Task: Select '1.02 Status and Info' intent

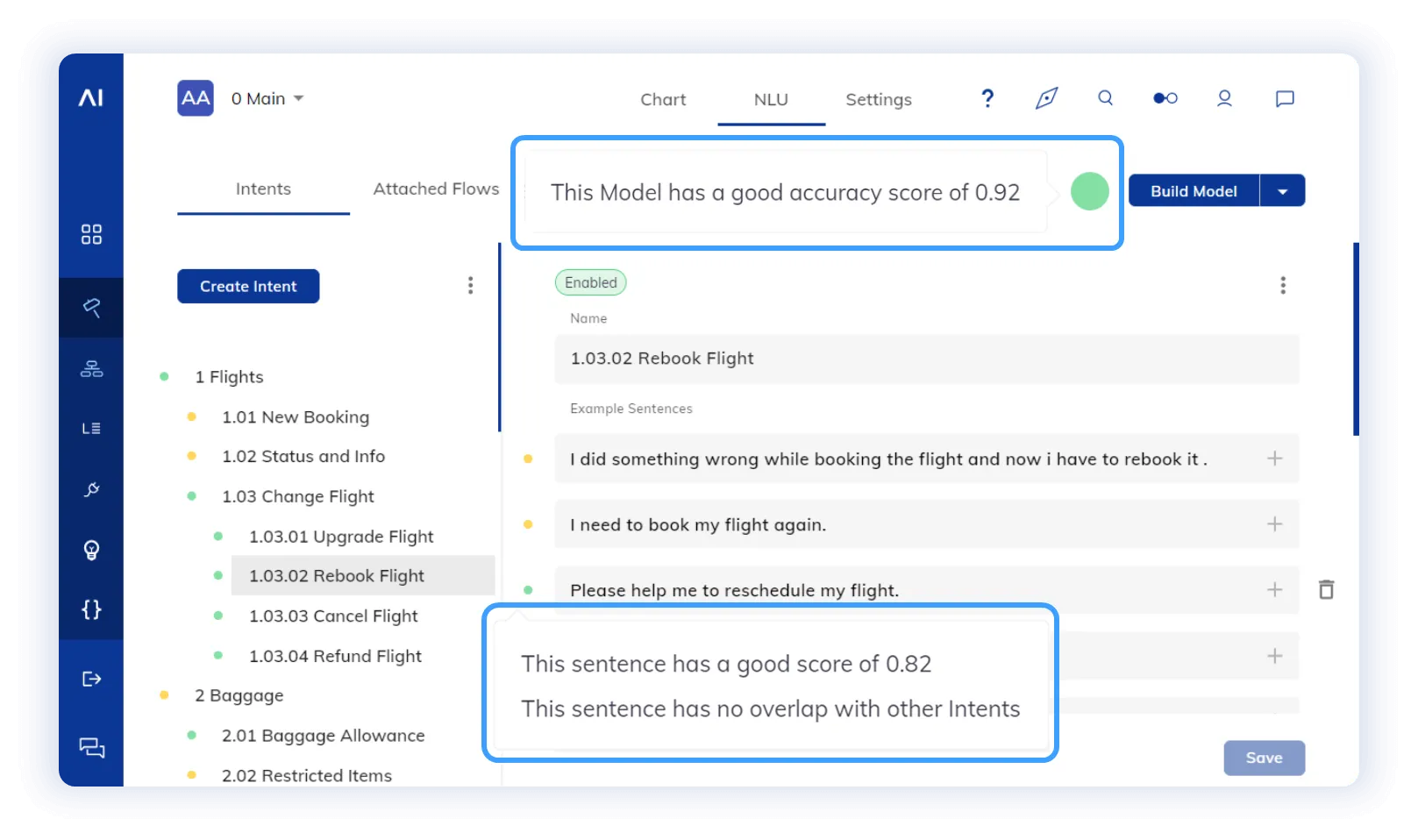Action: click(303, 457)
